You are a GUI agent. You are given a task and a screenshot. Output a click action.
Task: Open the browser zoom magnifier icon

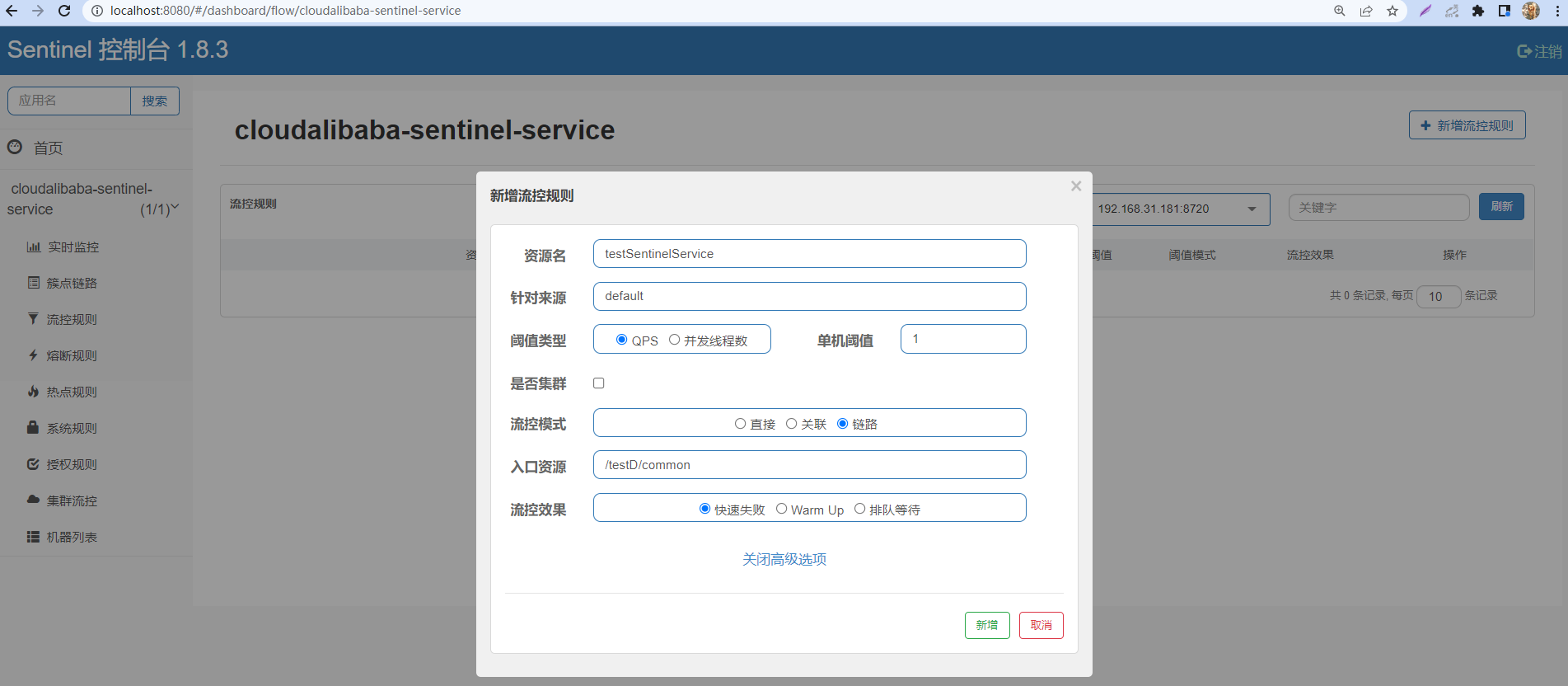pos(1340,11)
